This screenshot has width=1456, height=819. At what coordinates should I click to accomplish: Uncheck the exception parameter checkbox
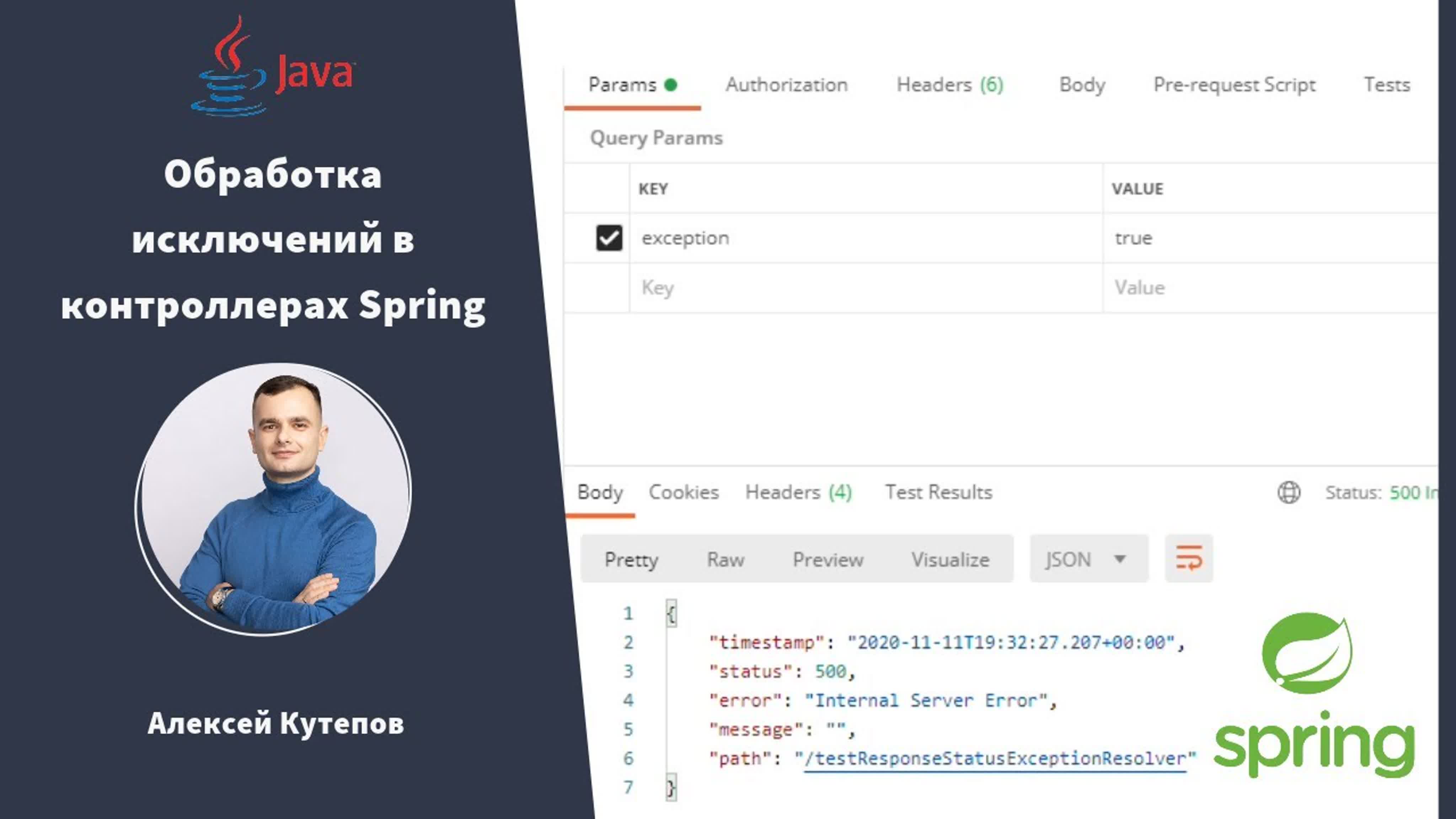point(609,237)
